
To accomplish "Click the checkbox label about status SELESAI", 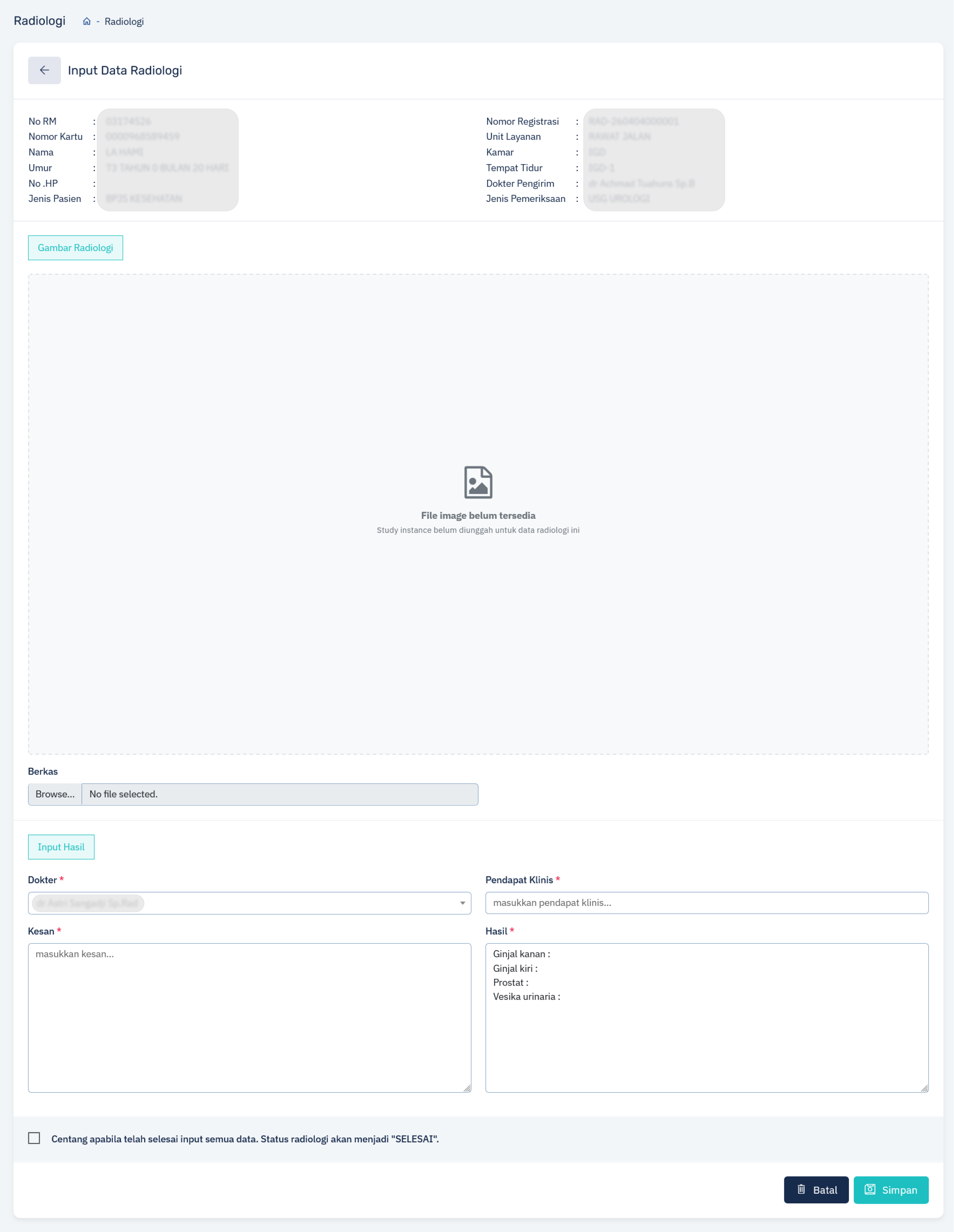I will pyautogui.click(x=245, y=1139).
